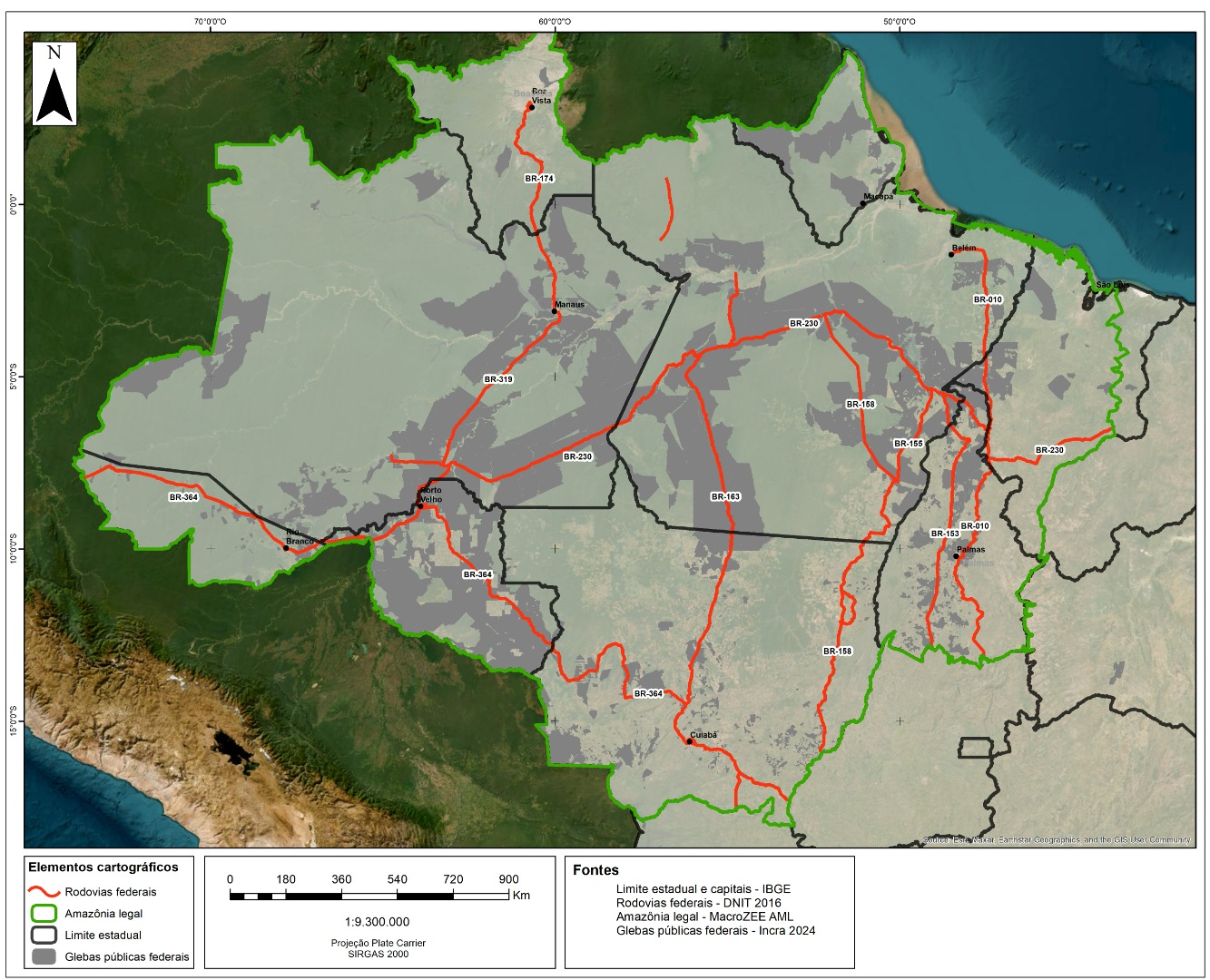The image size is (1210, 980).
Task: Click the 'SIRGAS 2000' datum text
Action: [379, 954]
